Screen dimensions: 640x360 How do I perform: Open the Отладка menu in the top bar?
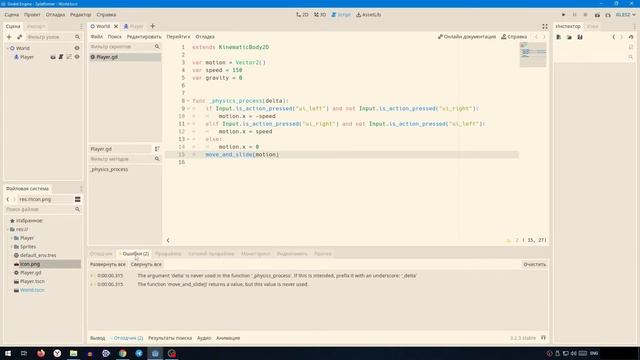tap(55, 15)
